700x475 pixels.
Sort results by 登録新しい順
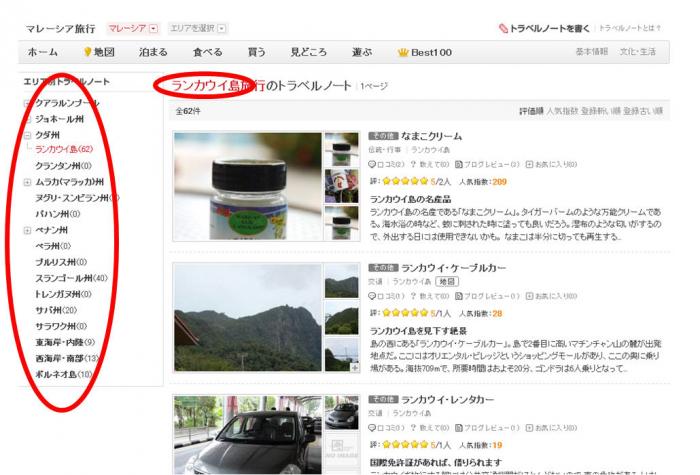point(600,111)
